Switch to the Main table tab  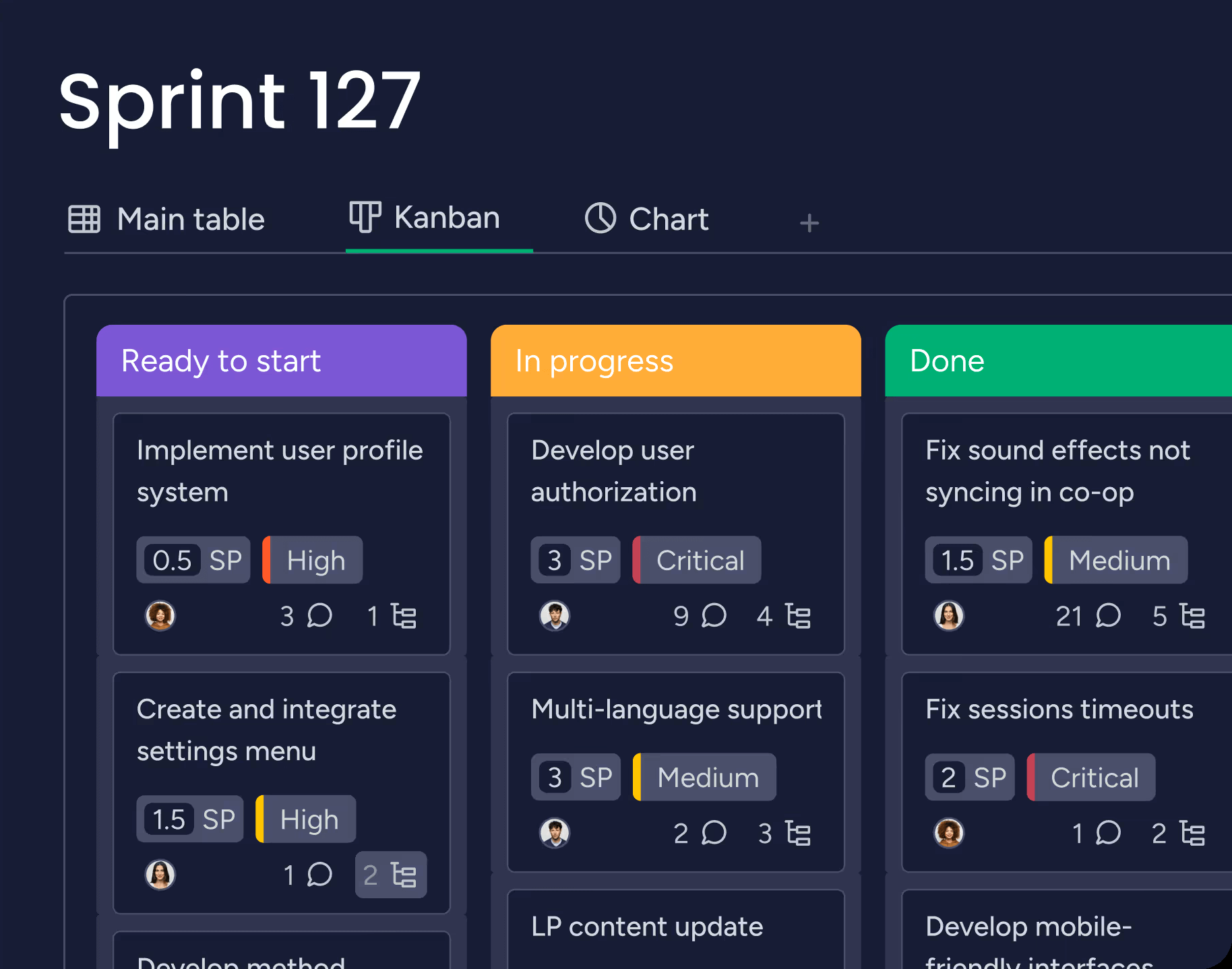[167, 220]
